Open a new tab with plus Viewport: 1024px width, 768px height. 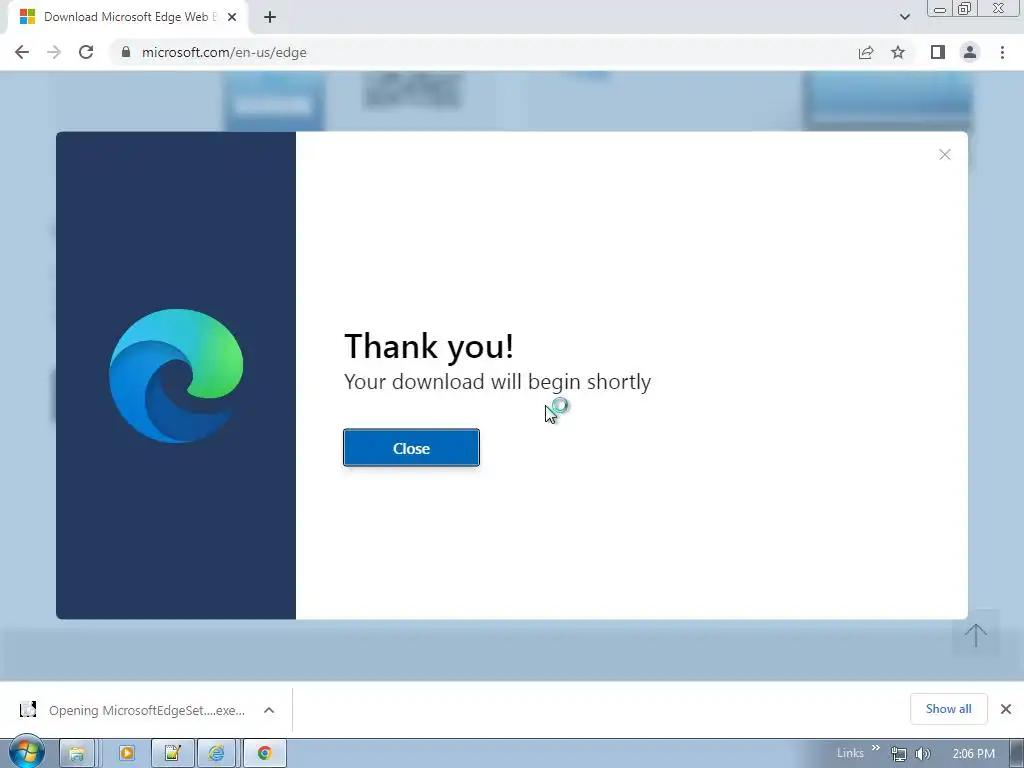[x=270, y=17]
